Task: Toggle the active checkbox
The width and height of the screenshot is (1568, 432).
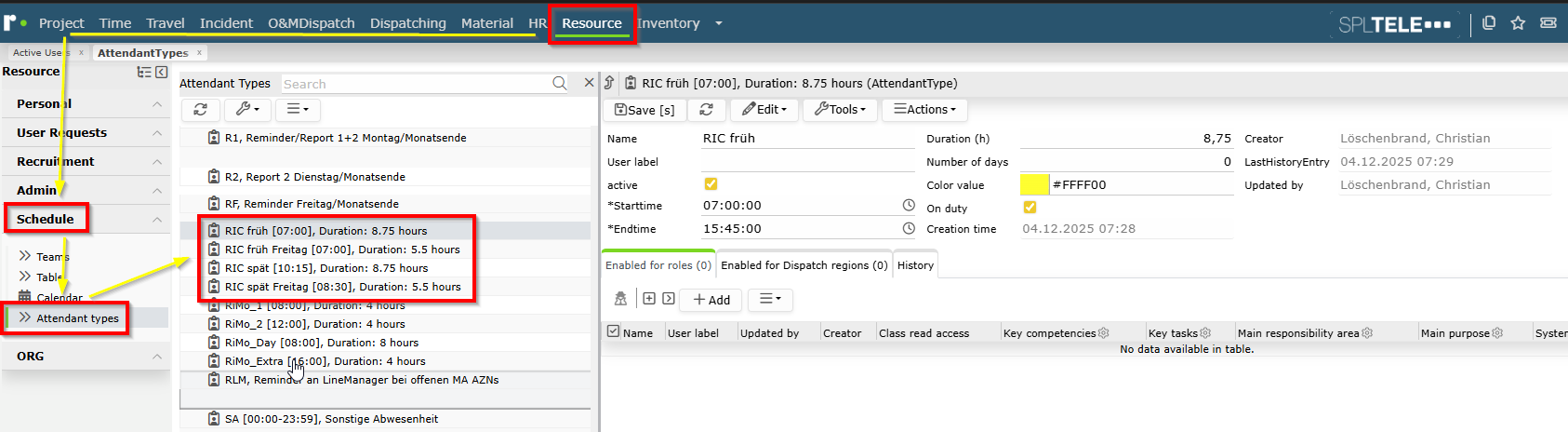Action: [711, 184]
